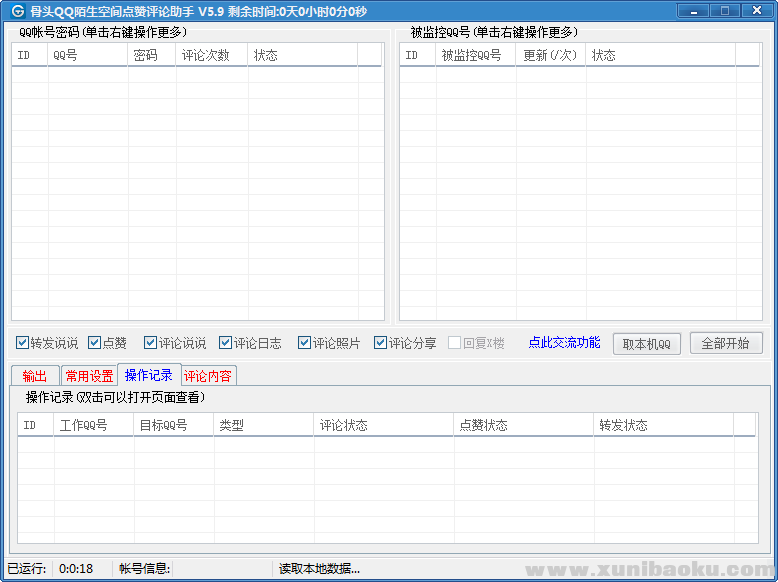Disable the 评论说说 option

point(150,343)
